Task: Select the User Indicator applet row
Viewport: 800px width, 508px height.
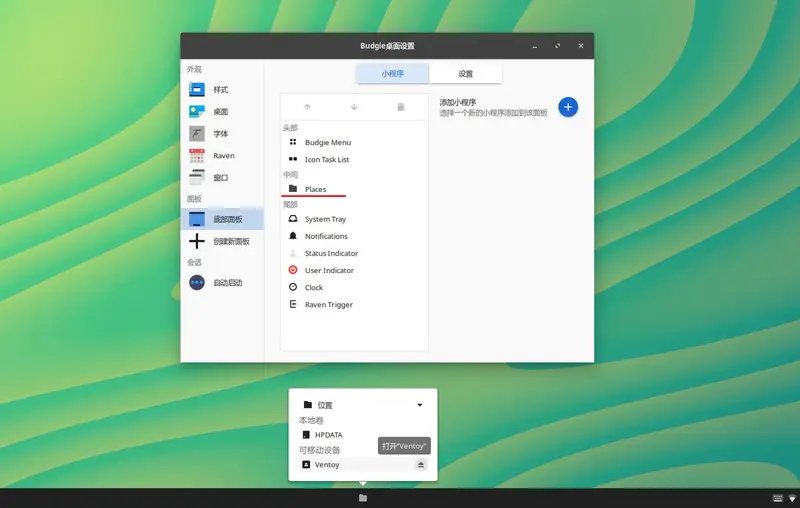Action: tap(329, 270)
